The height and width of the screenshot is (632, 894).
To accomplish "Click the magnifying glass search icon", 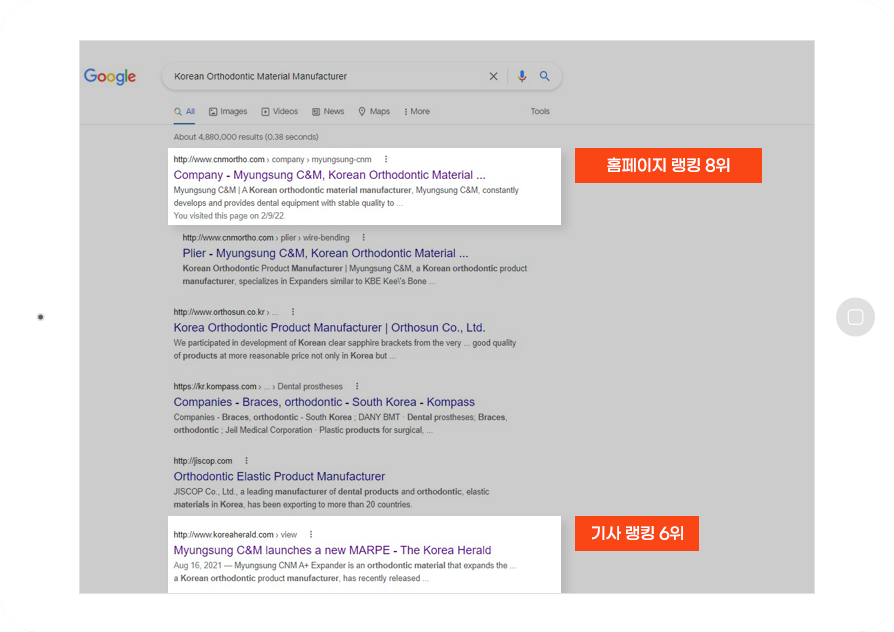I will coord(544,76).
